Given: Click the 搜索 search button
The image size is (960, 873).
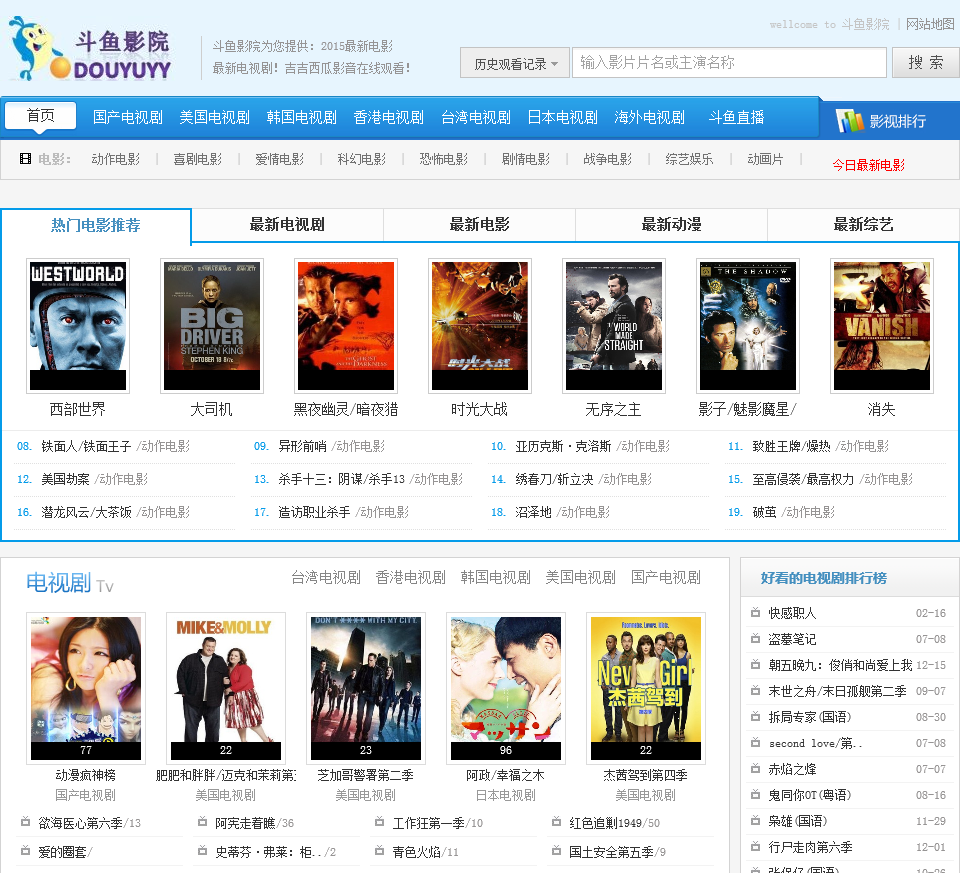Looking at the screenshot, I should coord(925,62).
